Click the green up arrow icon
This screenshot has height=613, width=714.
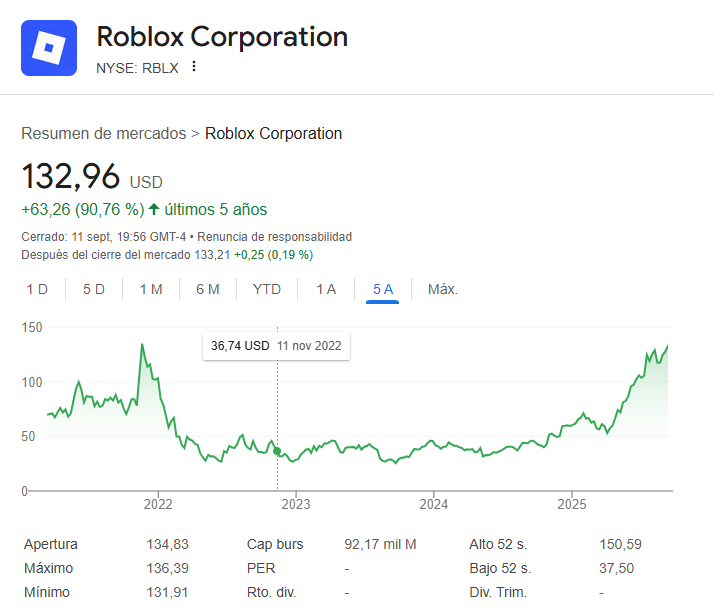pyautogui.click(x=154, y=209)
